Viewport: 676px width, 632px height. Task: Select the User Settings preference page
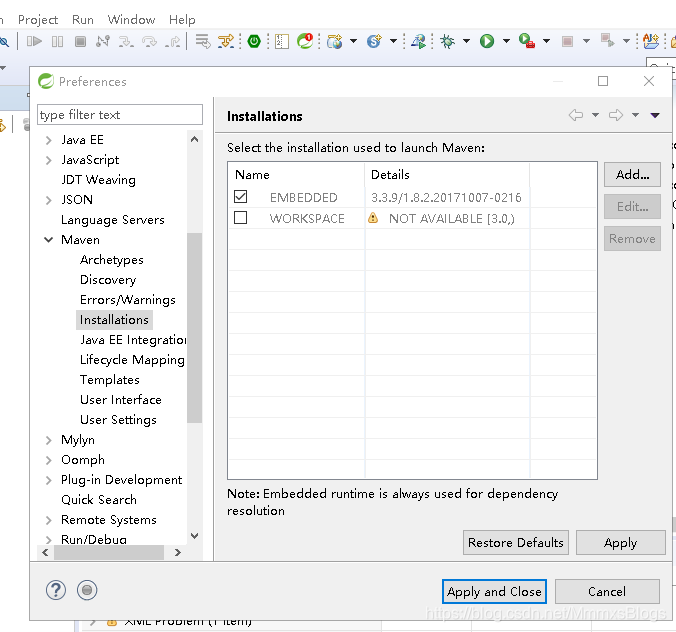pyautogui.click(x=118, y=420)
